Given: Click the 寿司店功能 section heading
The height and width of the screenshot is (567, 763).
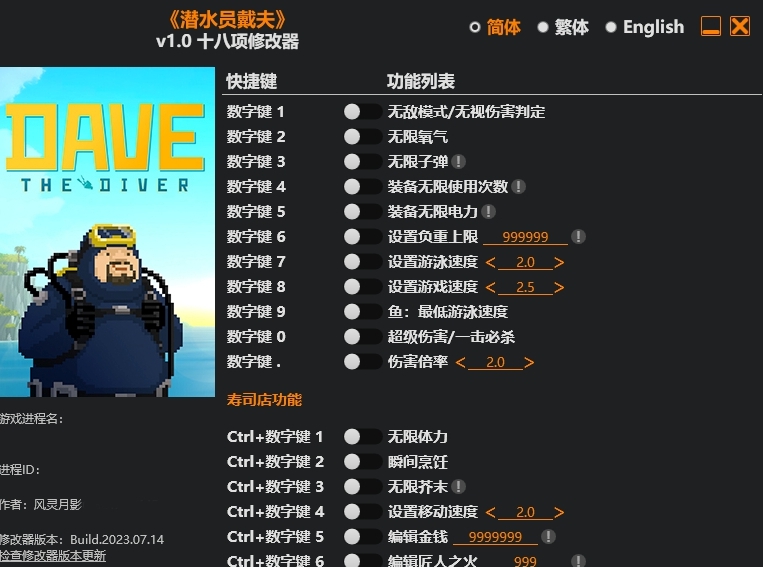Looking at the screenshot, I should (x=264, y=400).
